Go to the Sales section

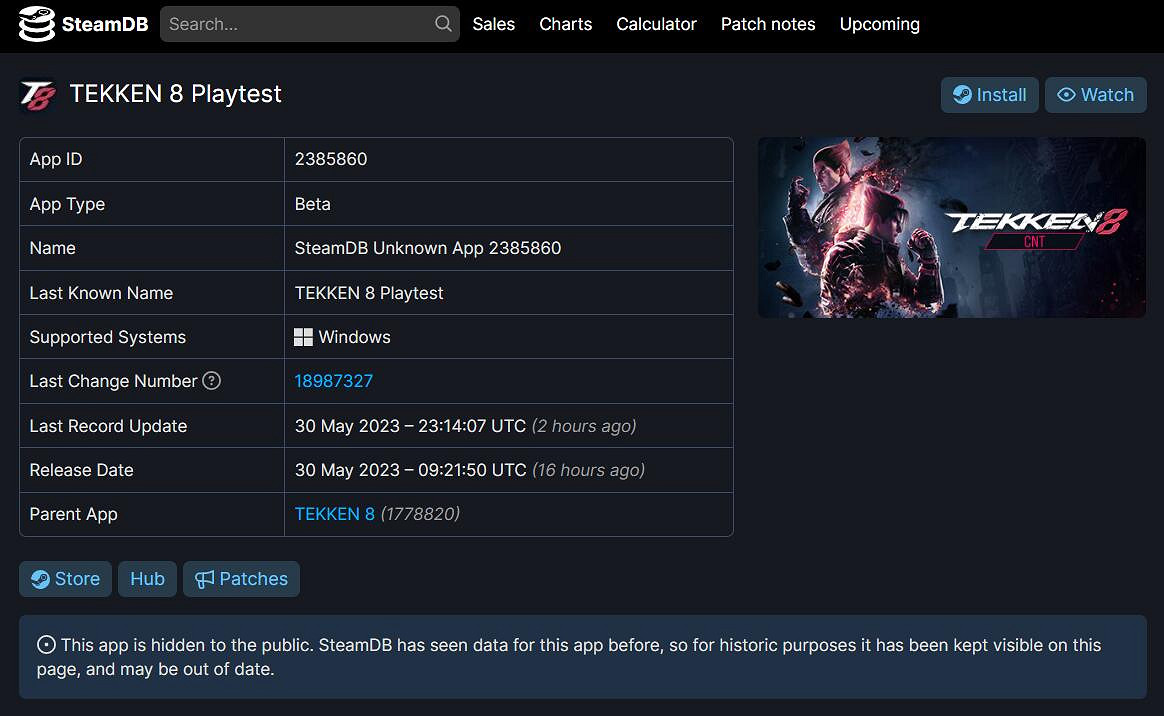pos(493,24)
